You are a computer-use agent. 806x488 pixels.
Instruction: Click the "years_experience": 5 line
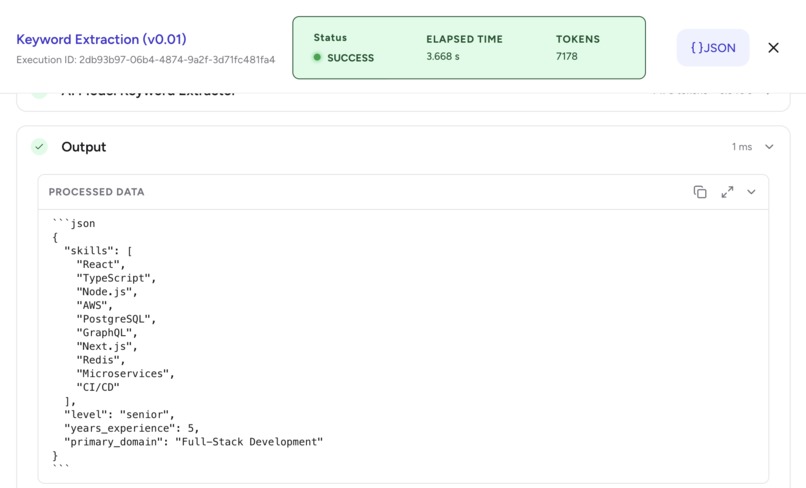click(x=132, y=428)
